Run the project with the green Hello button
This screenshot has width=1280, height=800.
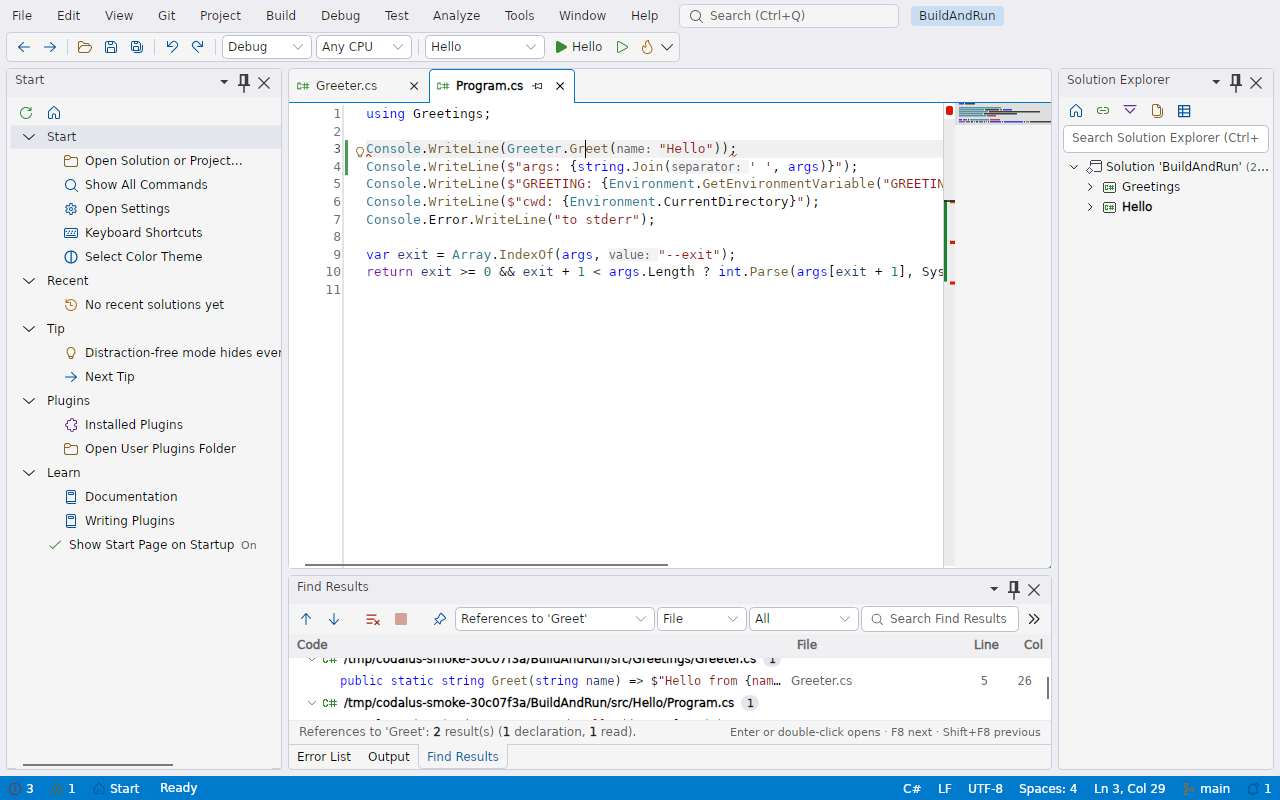coord(579,47)
